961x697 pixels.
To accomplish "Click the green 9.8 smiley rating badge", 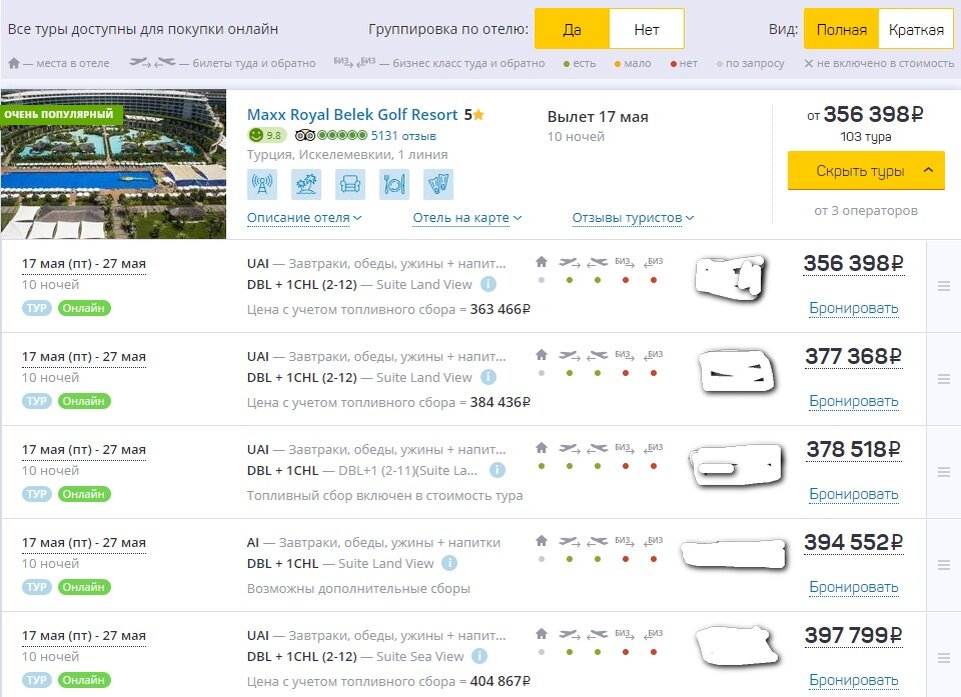I will tap(267, 135).
